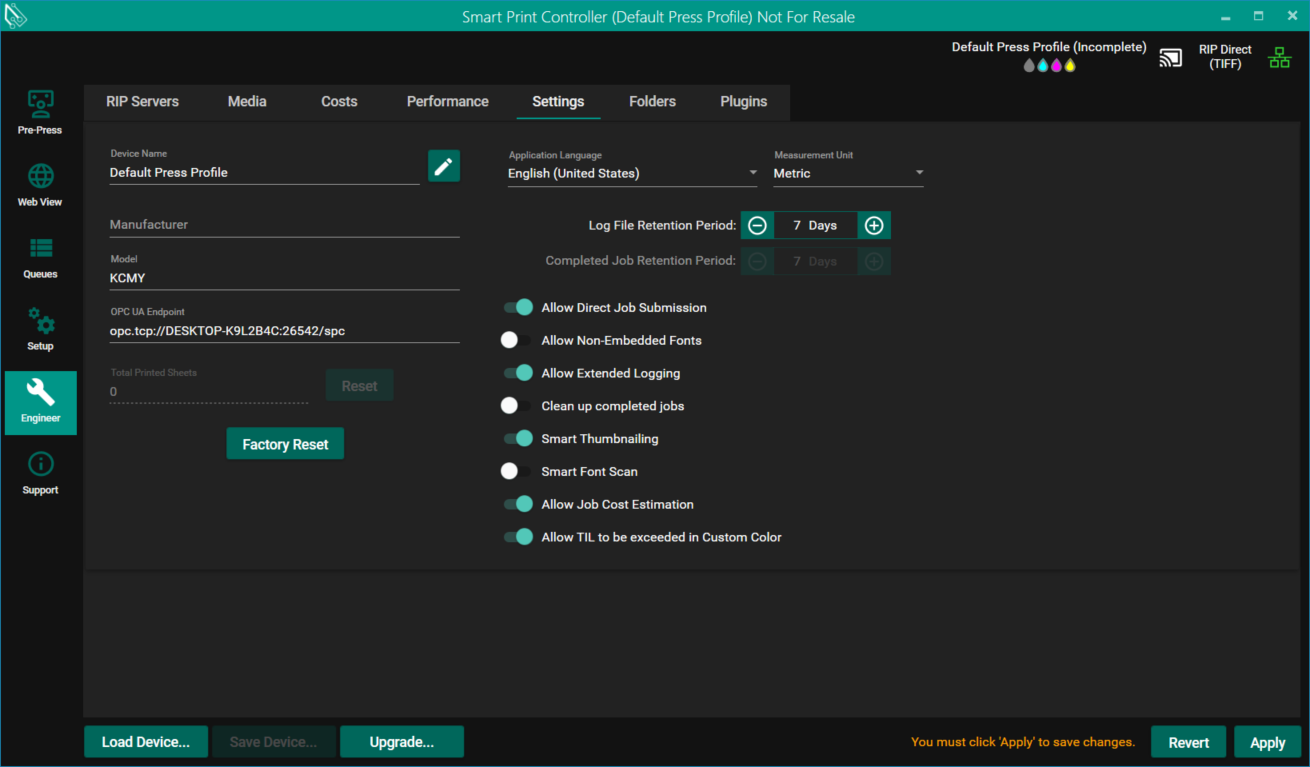This screenshot has height=767, width=1310.
Task: Expand the Measurement Unit dropdown
Action: click(848, 174)
